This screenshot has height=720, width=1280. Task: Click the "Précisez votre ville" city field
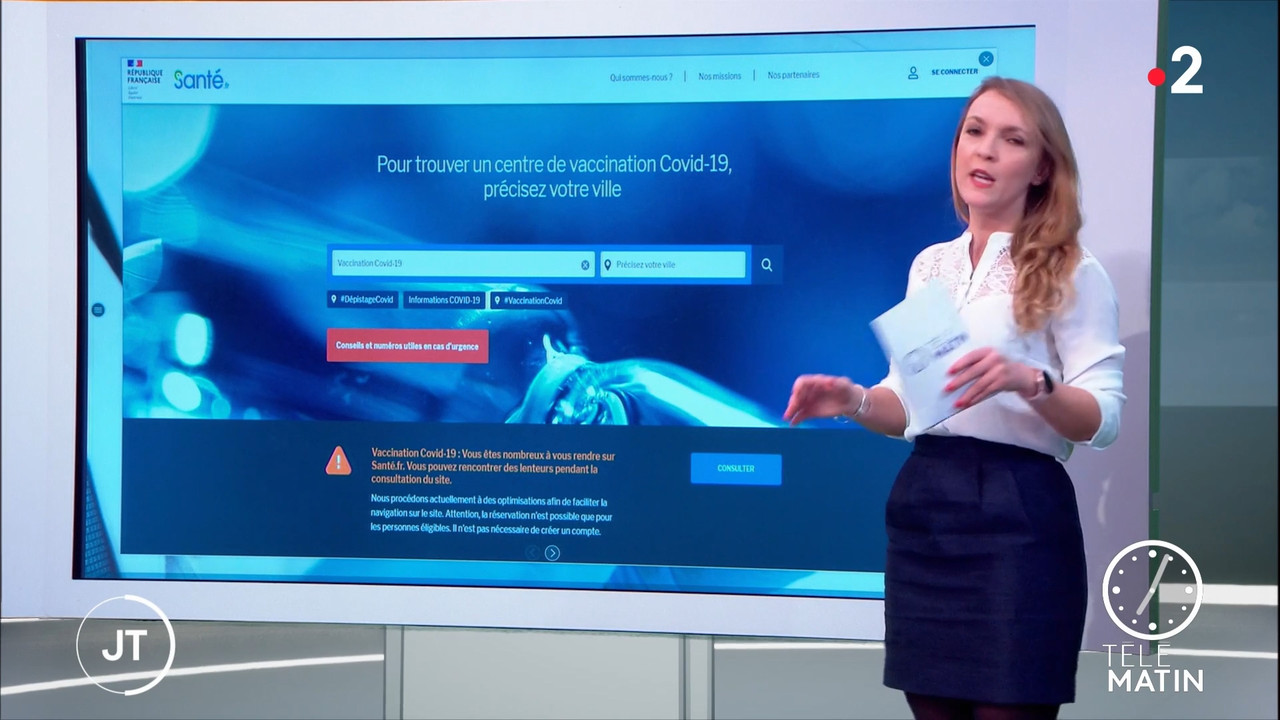pyautogui.click(x=673, y=264)
